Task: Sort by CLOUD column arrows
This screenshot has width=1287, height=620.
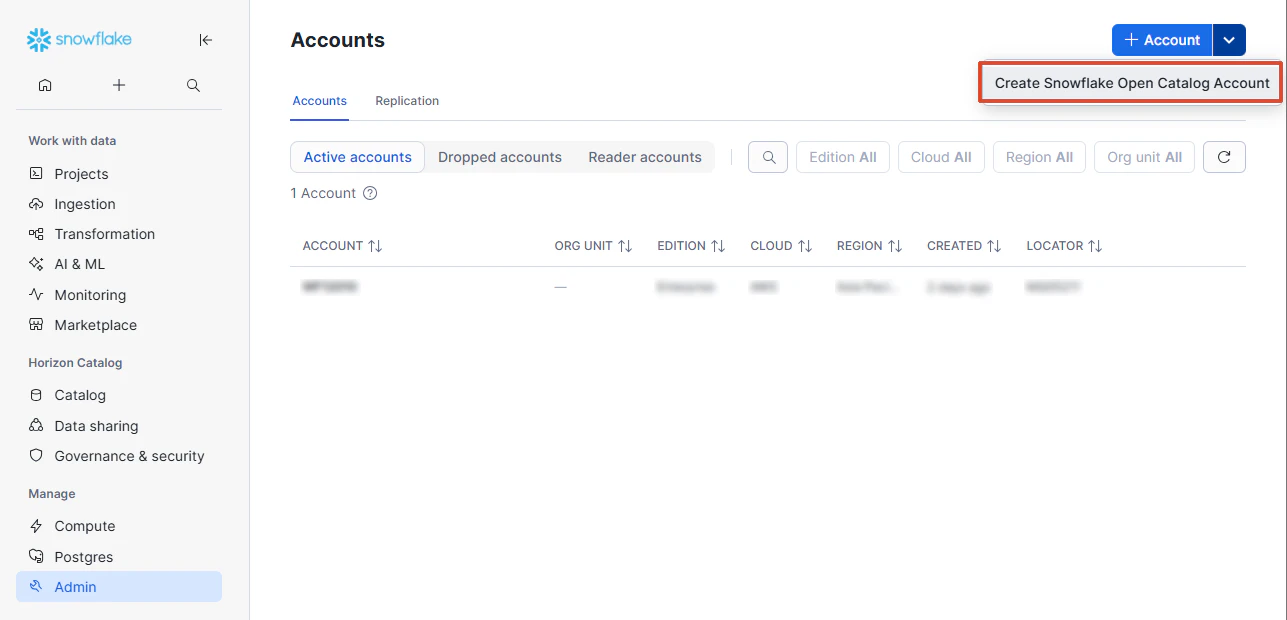Action: pyautogui.click(x=804, y=246)
